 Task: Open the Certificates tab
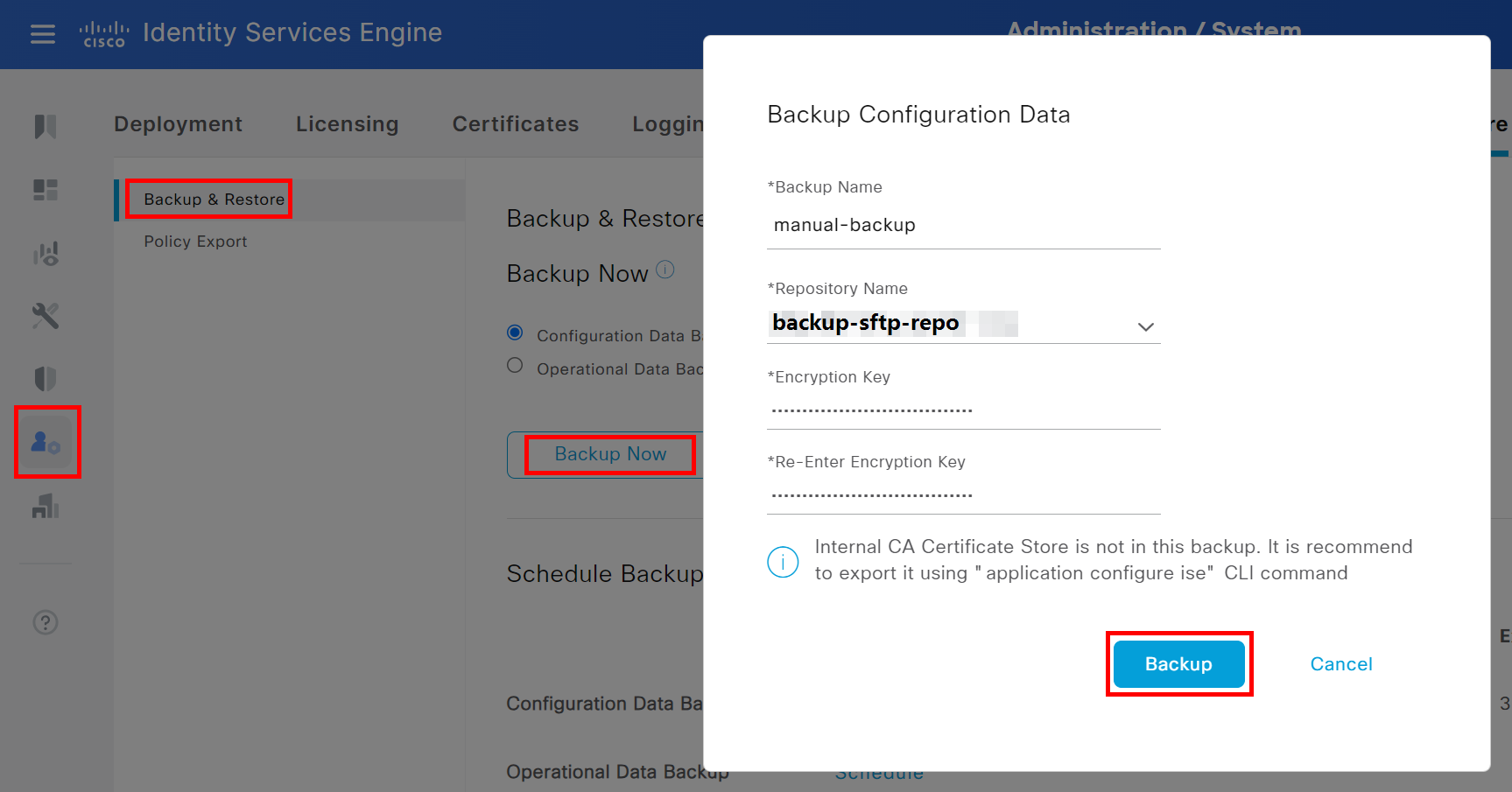click(x=515, y=124)
